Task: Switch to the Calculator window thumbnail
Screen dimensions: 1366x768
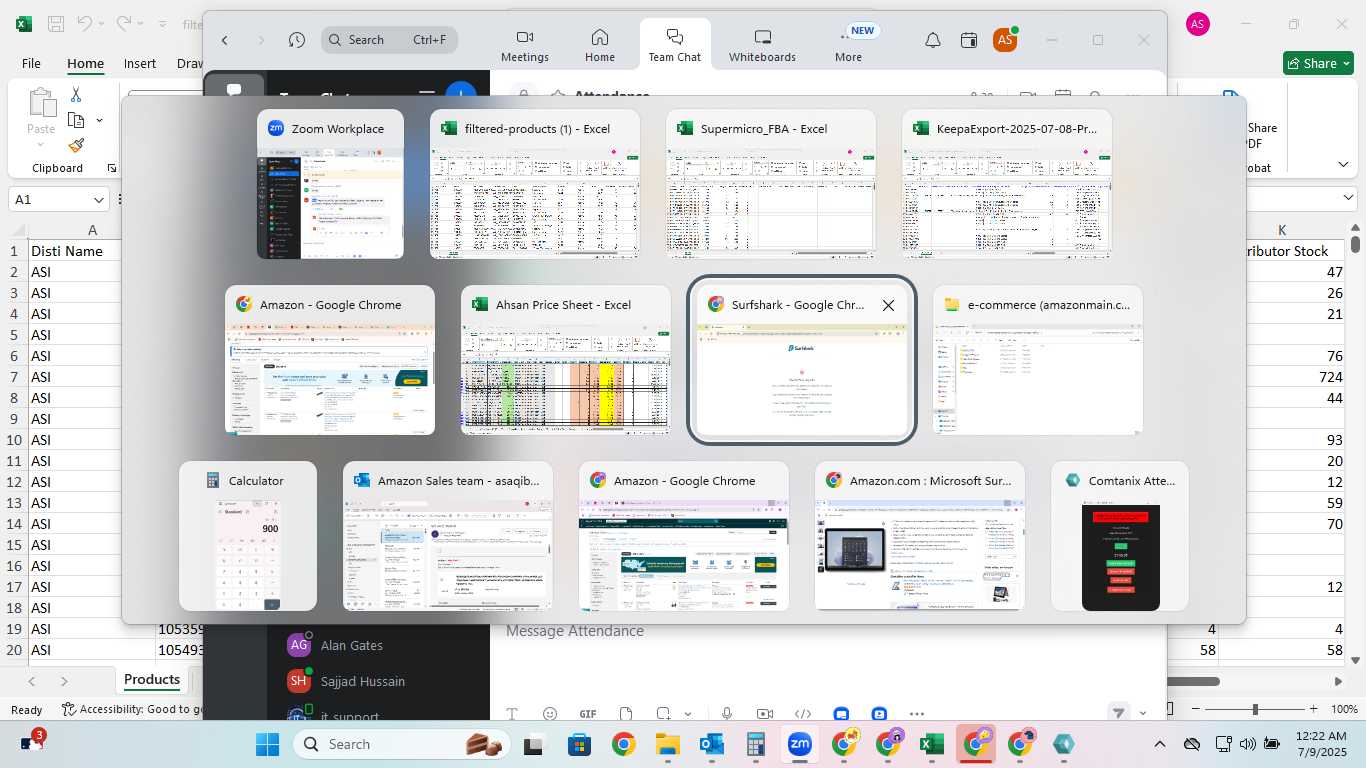Action: point(248,536)
